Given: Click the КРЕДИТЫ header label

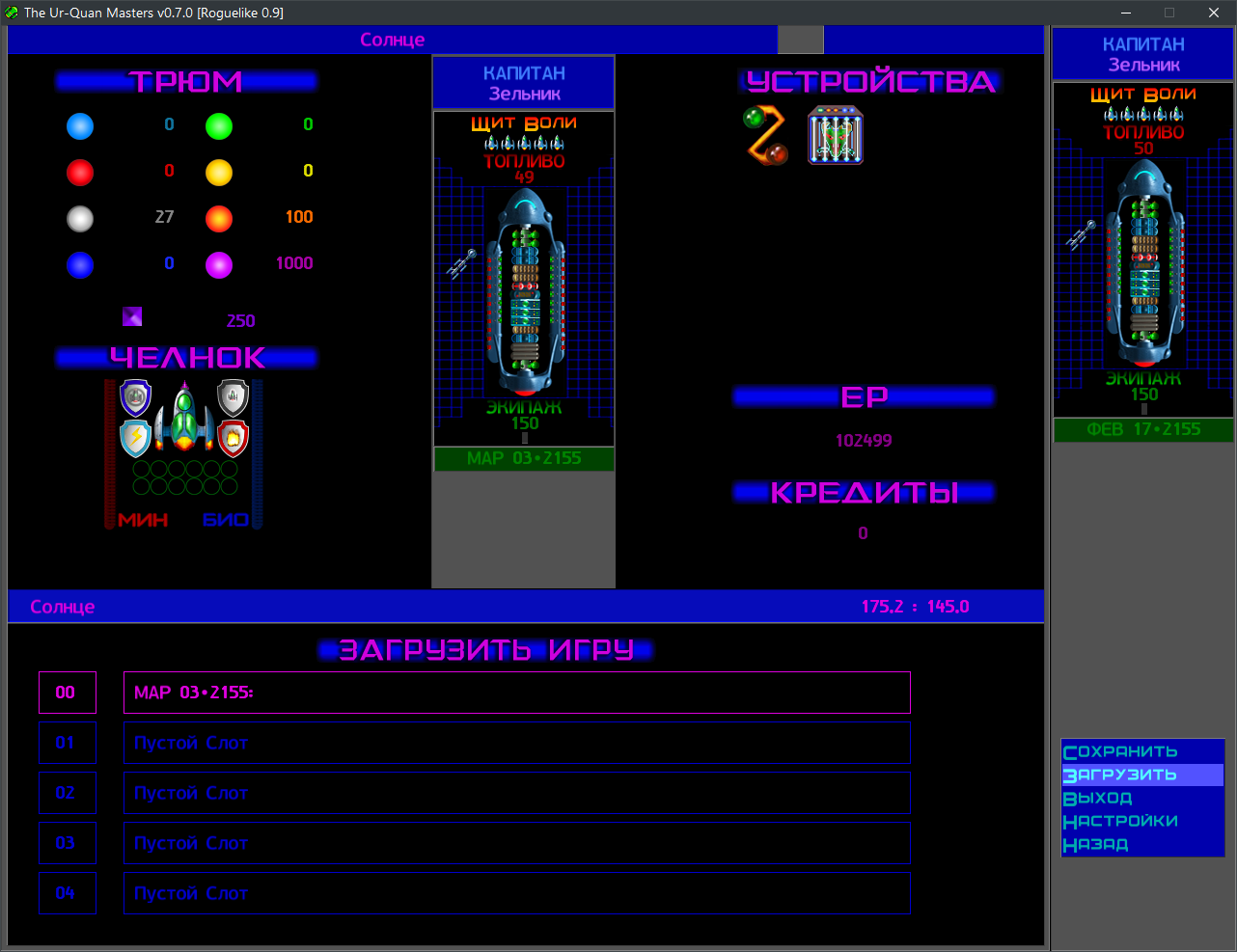Looking at the screenshot, I should pyautogui.click(x=864, y=493).
